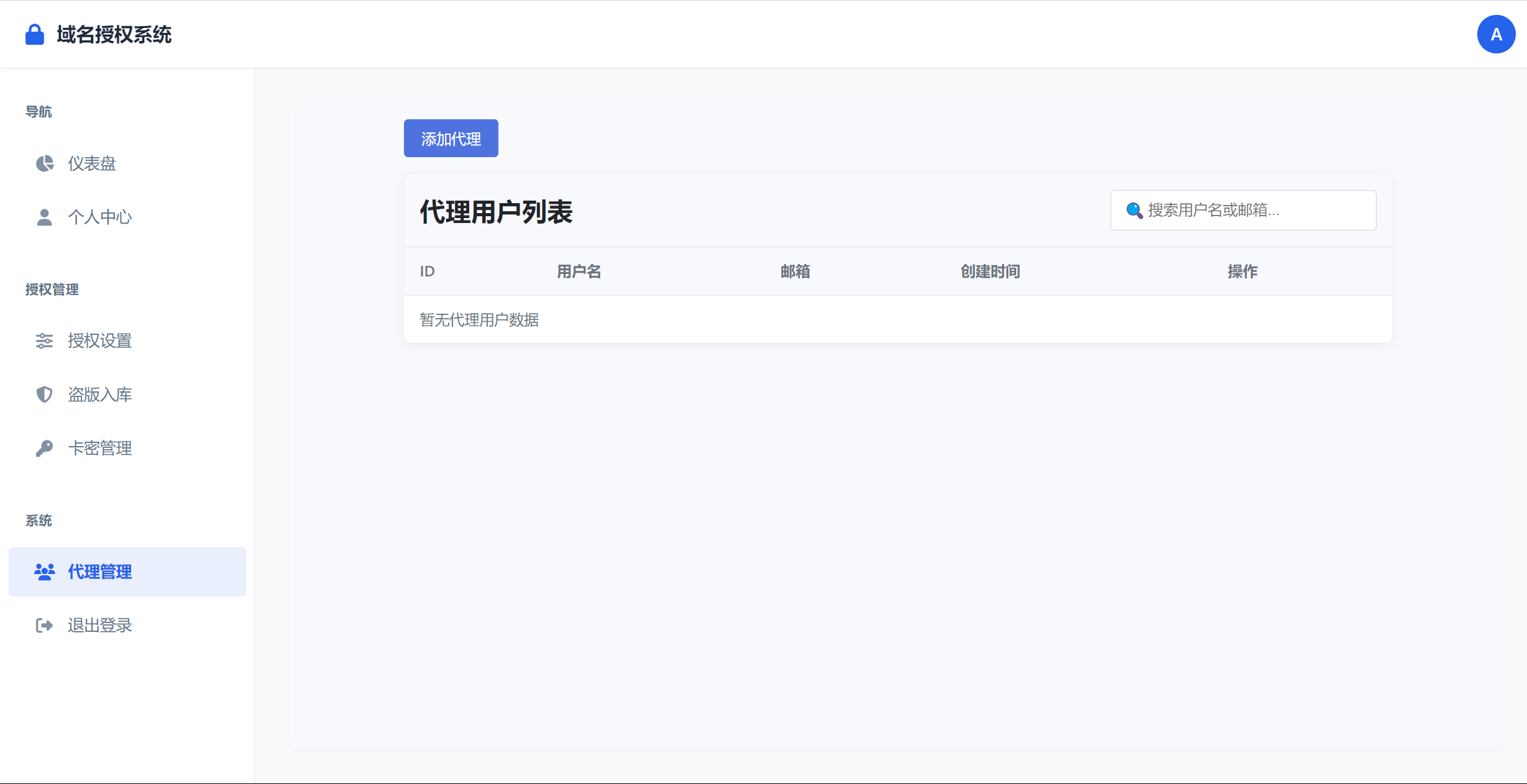Click the 退出登录 logout arrow icon
Viewport: 1527px width, 784px height.
[44, 625]
